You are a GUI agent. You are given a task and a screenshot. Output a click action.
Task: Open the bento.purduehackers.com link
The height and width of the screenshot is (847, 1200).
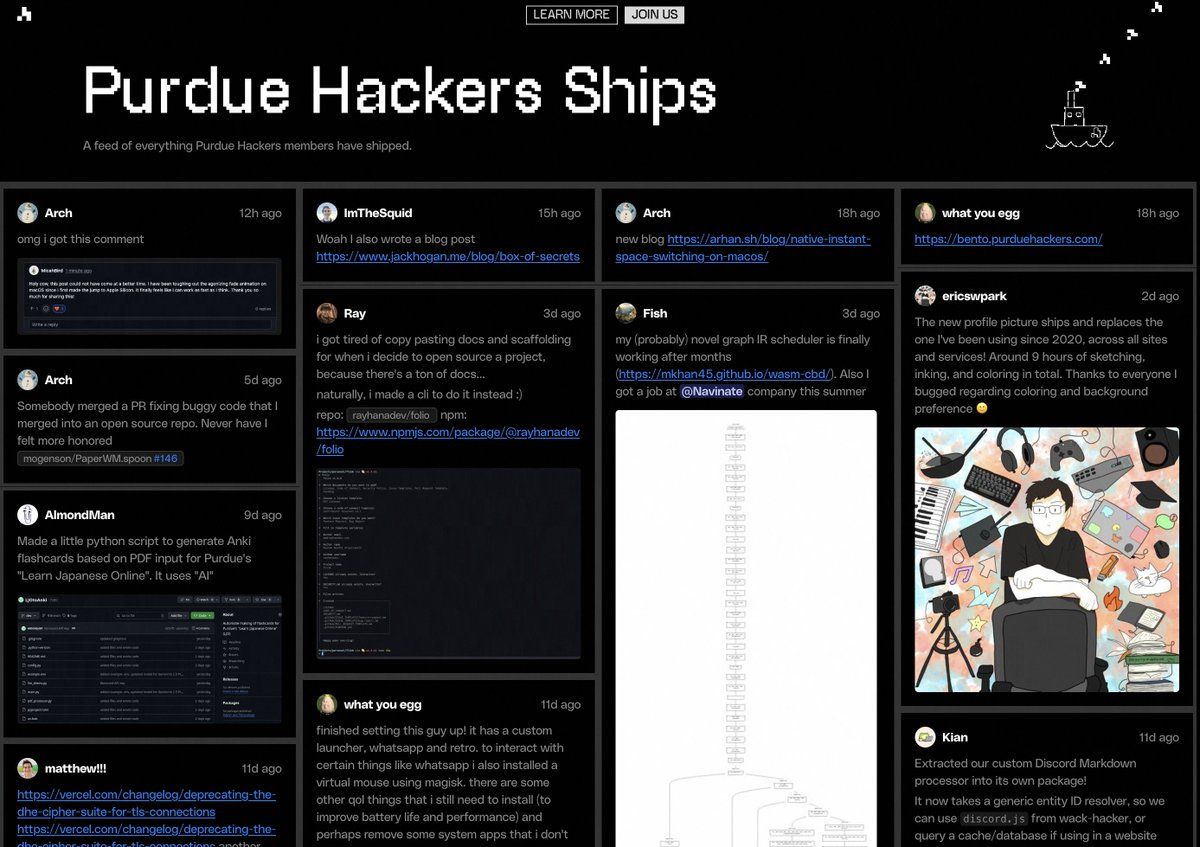tap(1008, 239)
